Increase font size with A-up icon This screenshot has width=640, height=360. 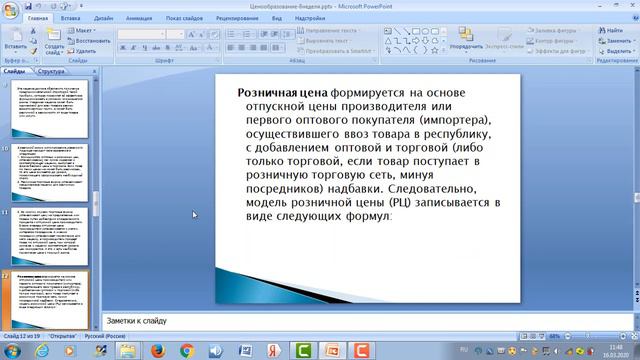click(191, 35)
